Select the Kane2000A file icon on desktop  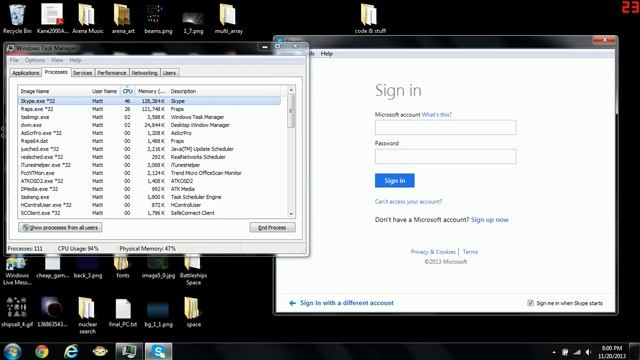tap(52, 18)
